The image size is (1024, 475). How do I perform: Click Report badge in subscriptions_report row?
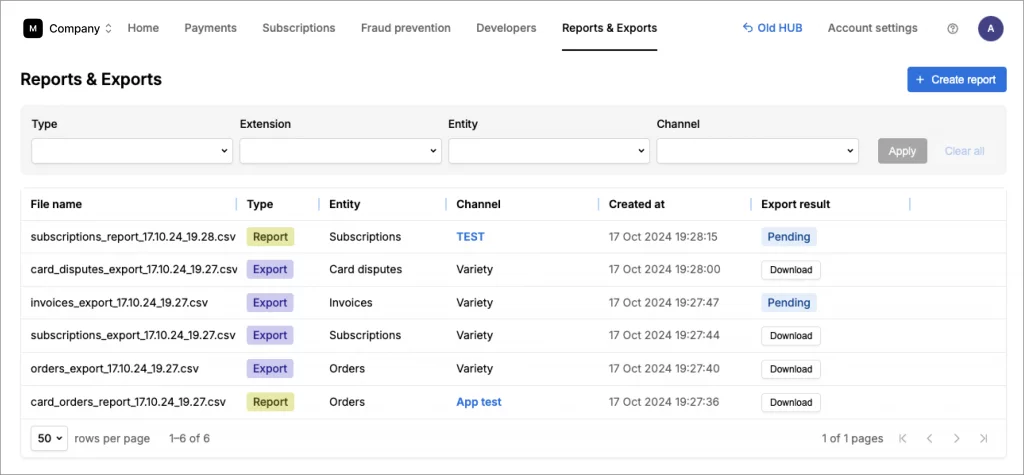270,237
